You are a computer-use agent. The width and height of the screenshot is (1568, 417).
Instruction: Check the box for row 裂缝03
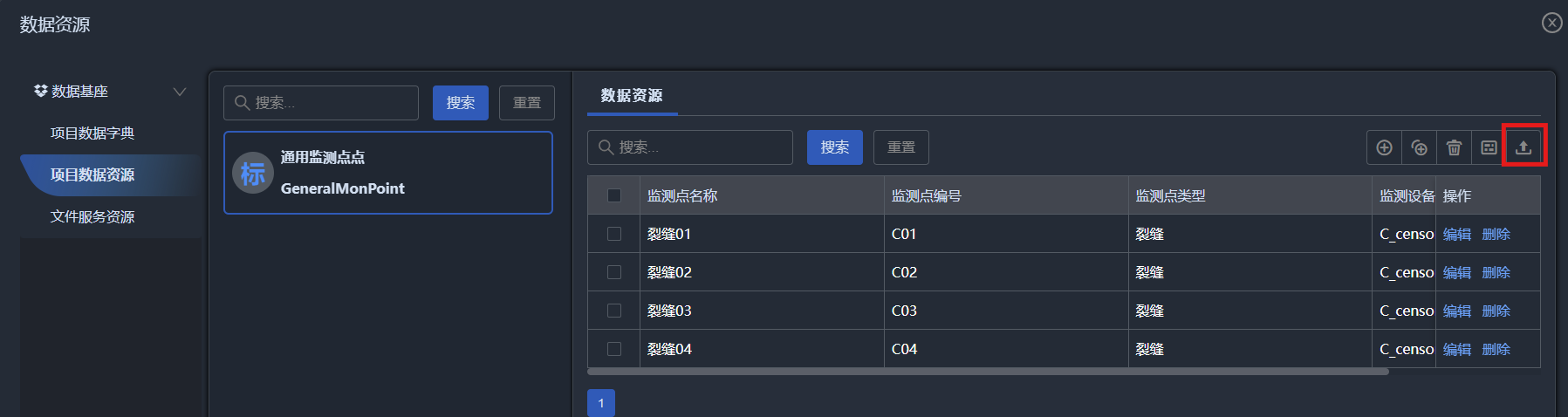[x=614, y=311]
